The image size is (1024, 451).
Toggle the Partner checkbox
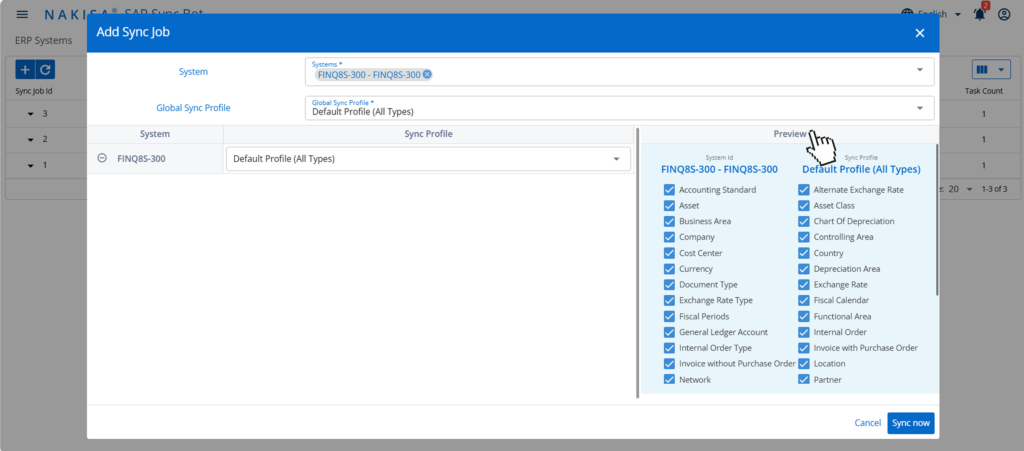click(804, 379)
